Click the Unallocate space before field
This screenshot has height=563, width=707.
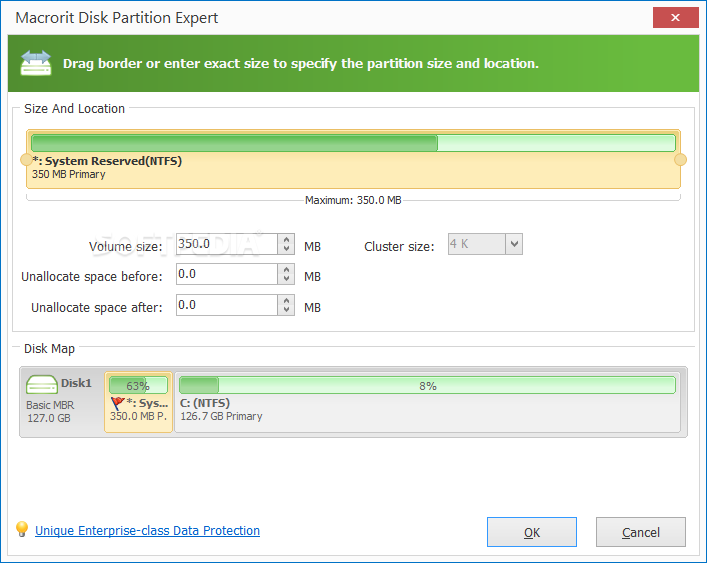(x=227, y=274)
